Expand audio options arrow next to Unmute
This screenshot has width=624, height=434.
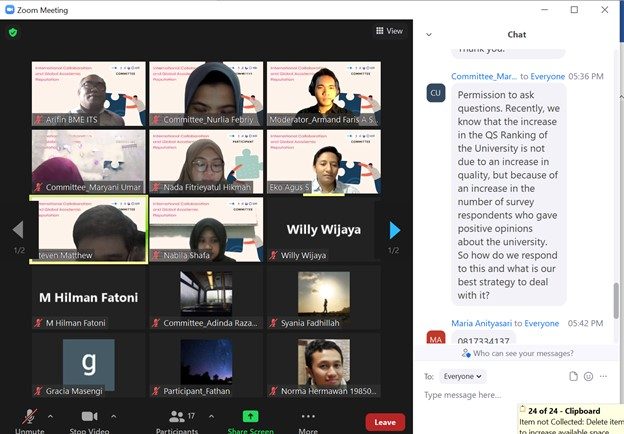[49, 415]
